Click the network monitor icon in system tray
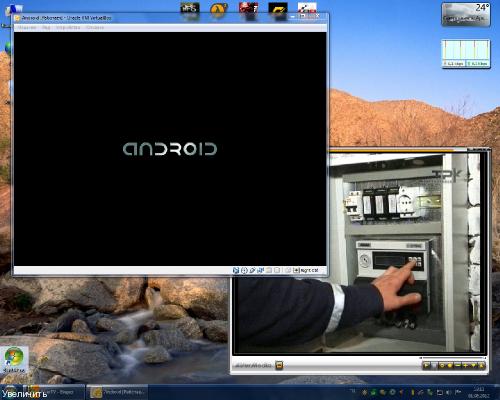 pyautogui.click(x=440, y=392)
